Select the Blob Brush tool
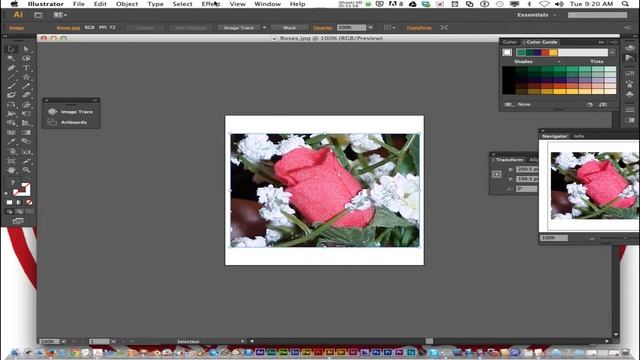The height and width of the screenshot is (360, 640). (x=11, y=95)
